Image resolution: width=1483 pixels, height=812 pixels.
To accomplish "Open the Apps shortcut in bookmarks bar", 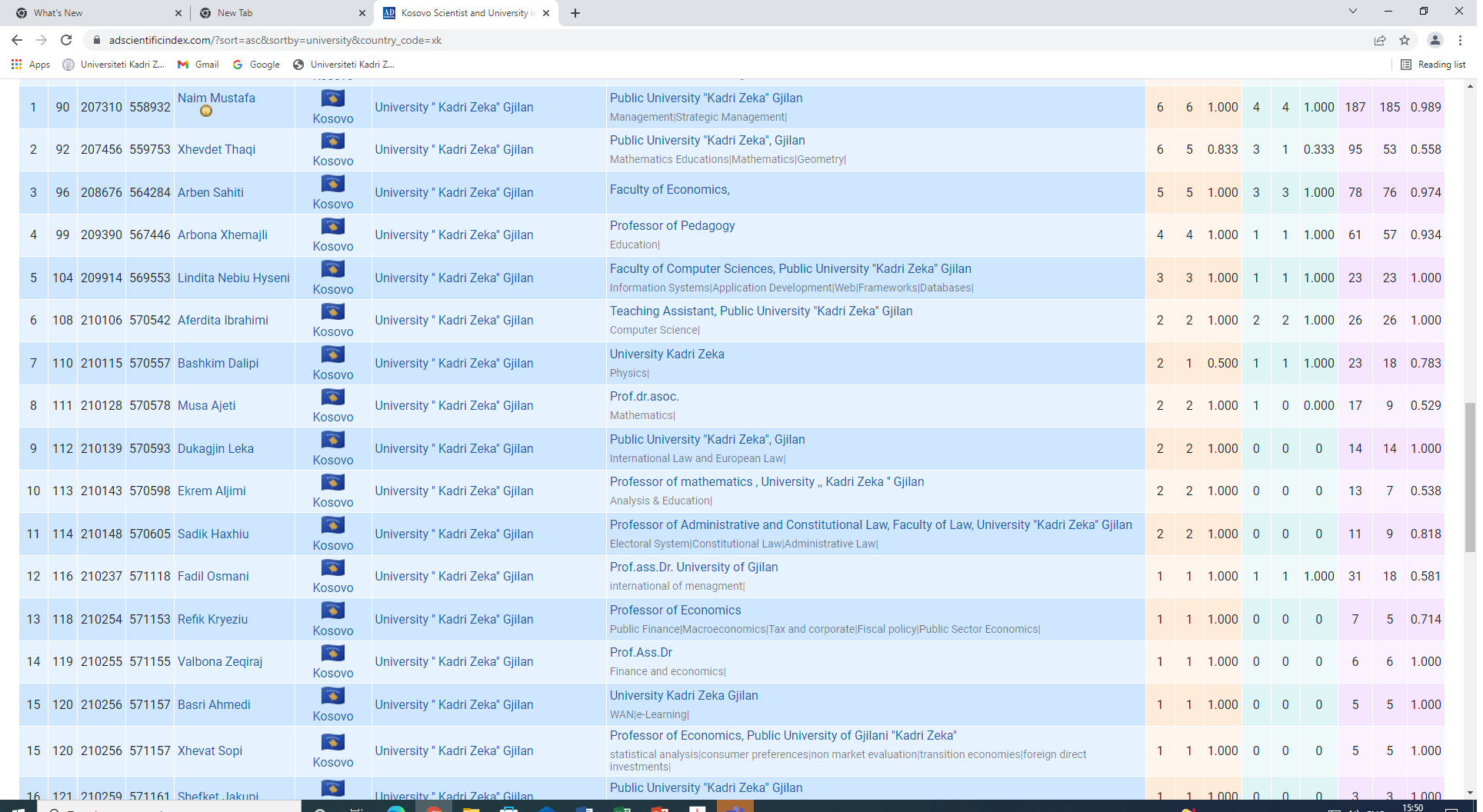I will [x=31, y=65].
